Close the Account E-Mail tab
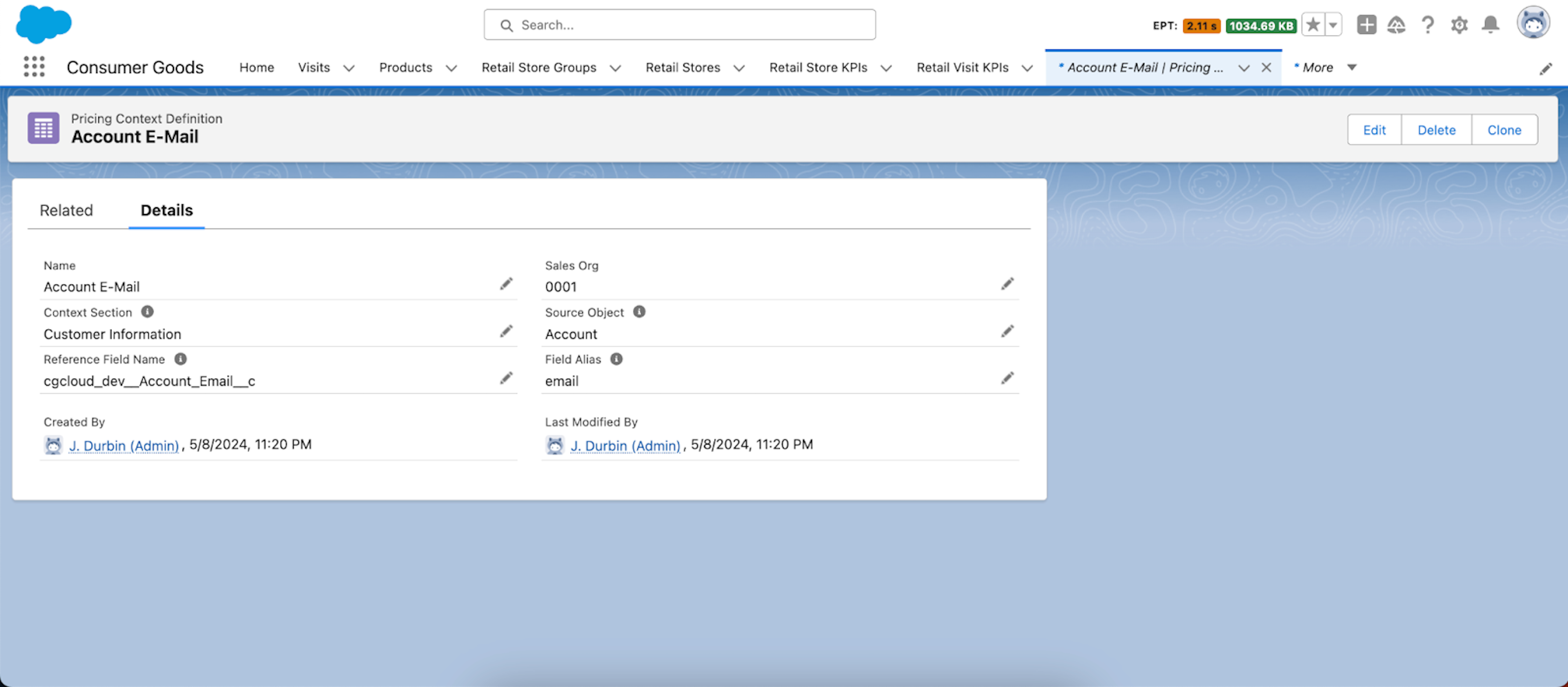The image size is (1568, 687). (x=1266, y=68)
